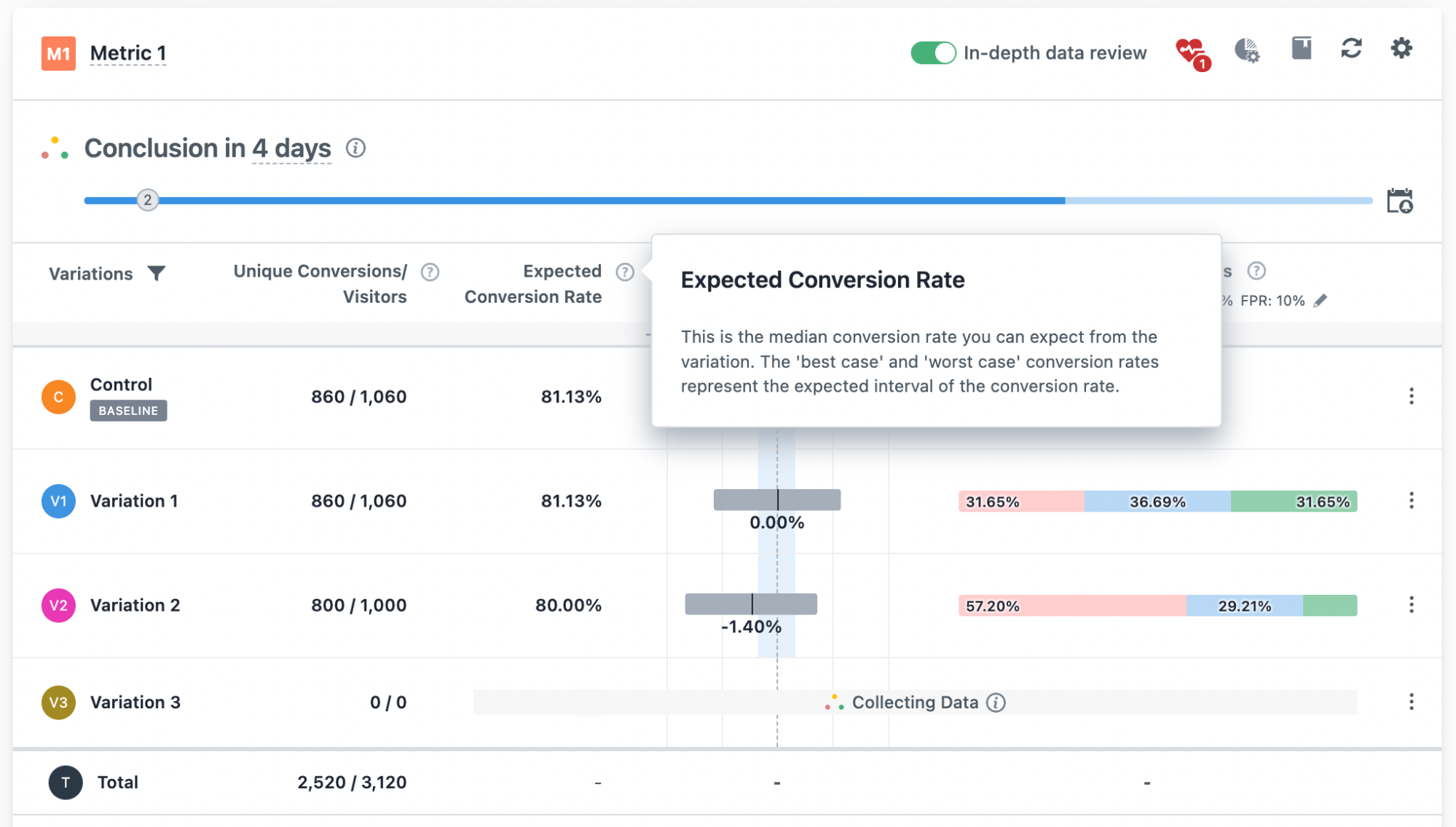The width and height of the screenshot is (1456, 827).
Task: Click Variation 1 blue 36.69% segment
Action: pyautogui.click(x=1157, y=502)
